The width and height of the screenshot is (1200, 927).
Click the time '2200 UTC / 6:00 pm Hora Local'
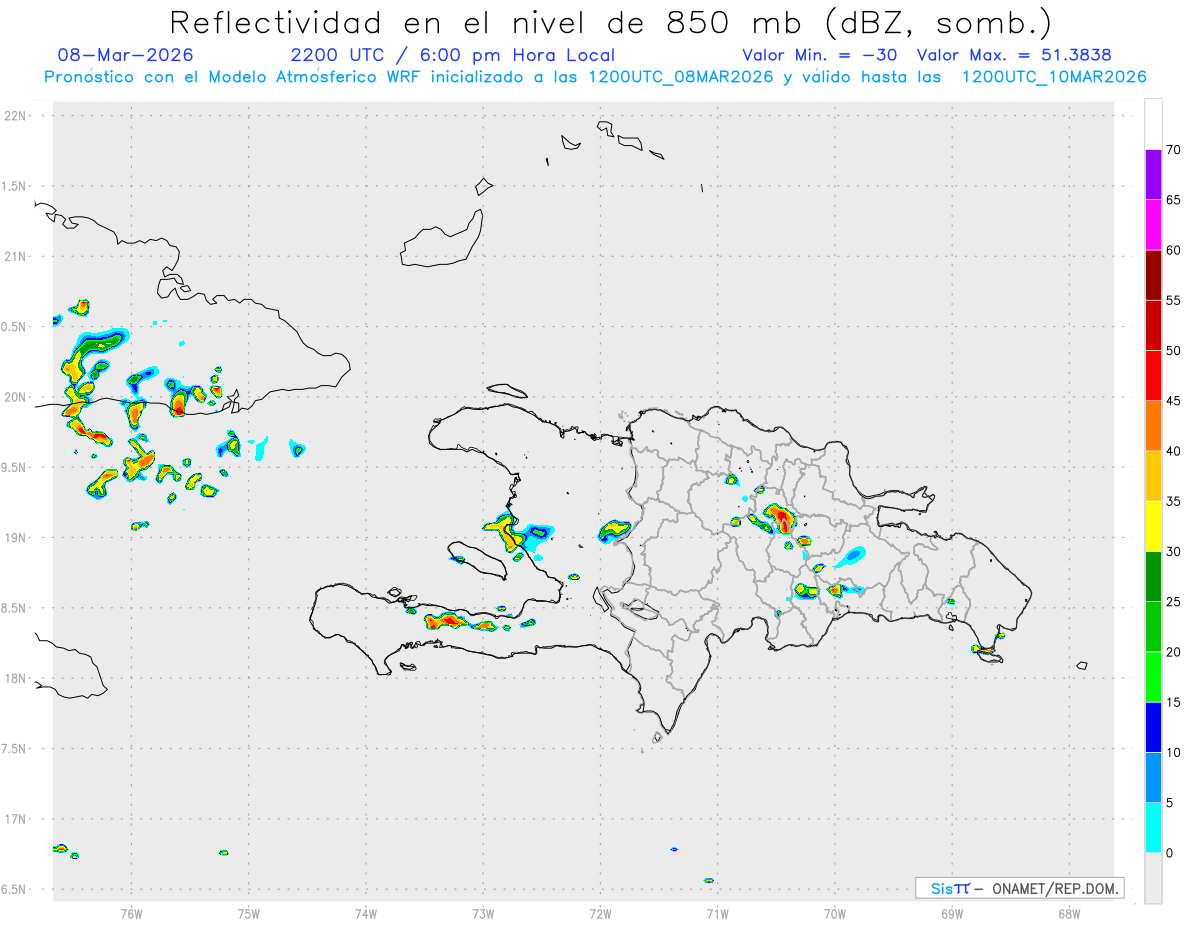pos(452,55)
